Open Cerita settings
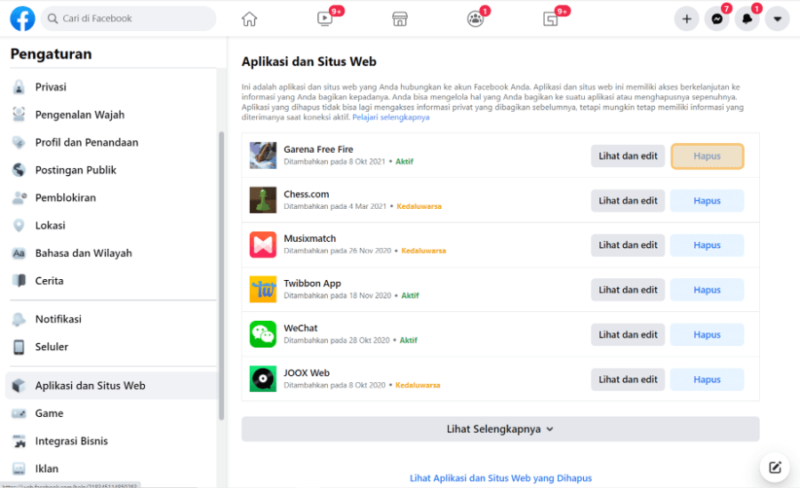Image resolution: width=800 pixels, height=488 pixels. (x=111, y=280)
